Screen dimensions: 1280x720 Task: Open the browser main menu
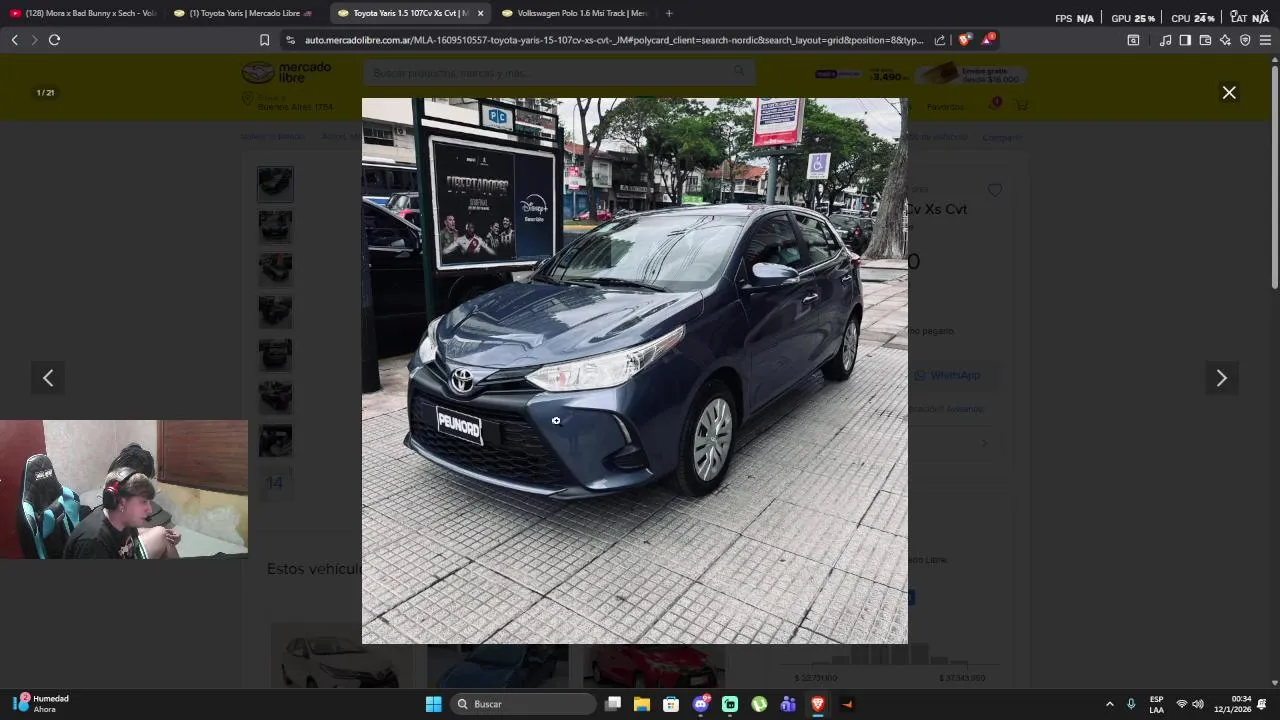pos(1265,40)
